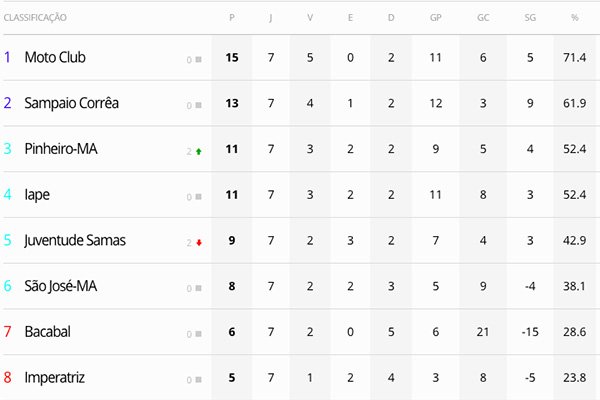
Task: Sort by the GP goals-for column header
Action: point(435,18)
